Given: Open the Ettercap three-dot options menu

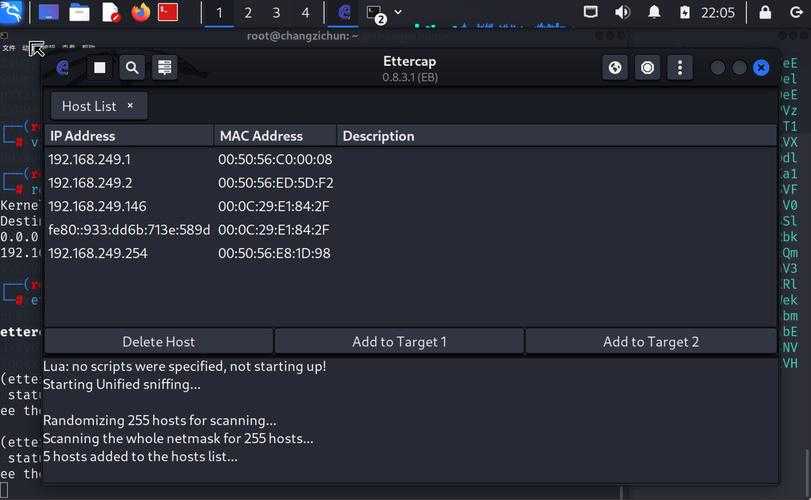Looking at the screenshot, I should pos(680,68).
